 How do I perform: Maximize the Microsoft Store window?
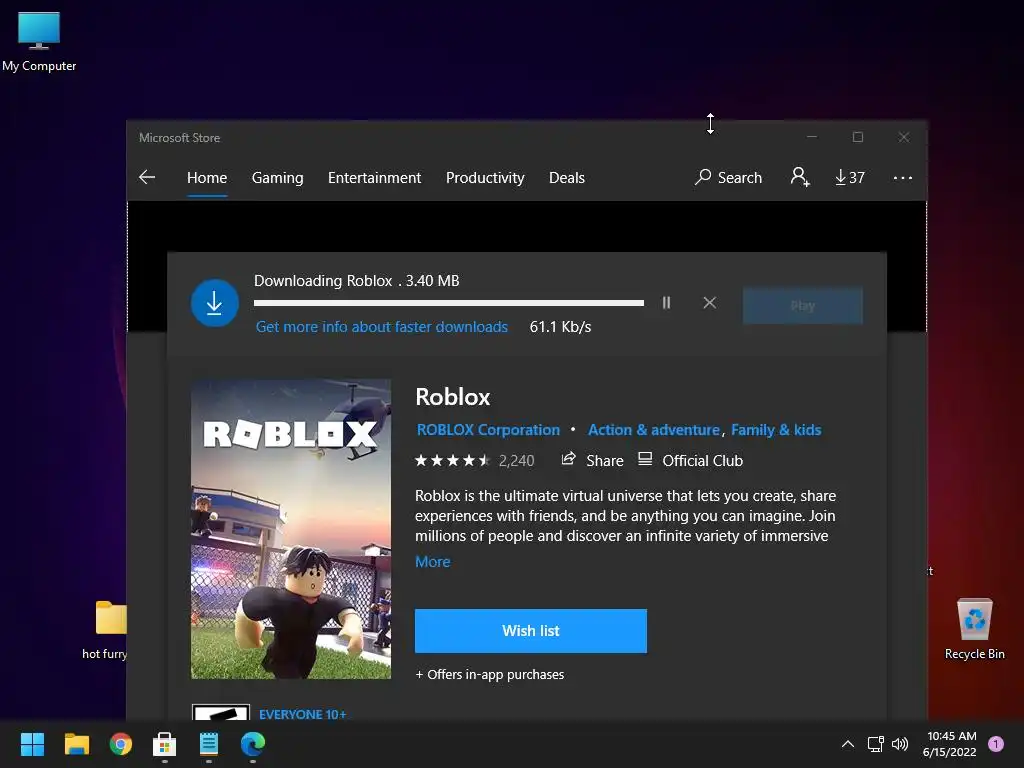858,137
